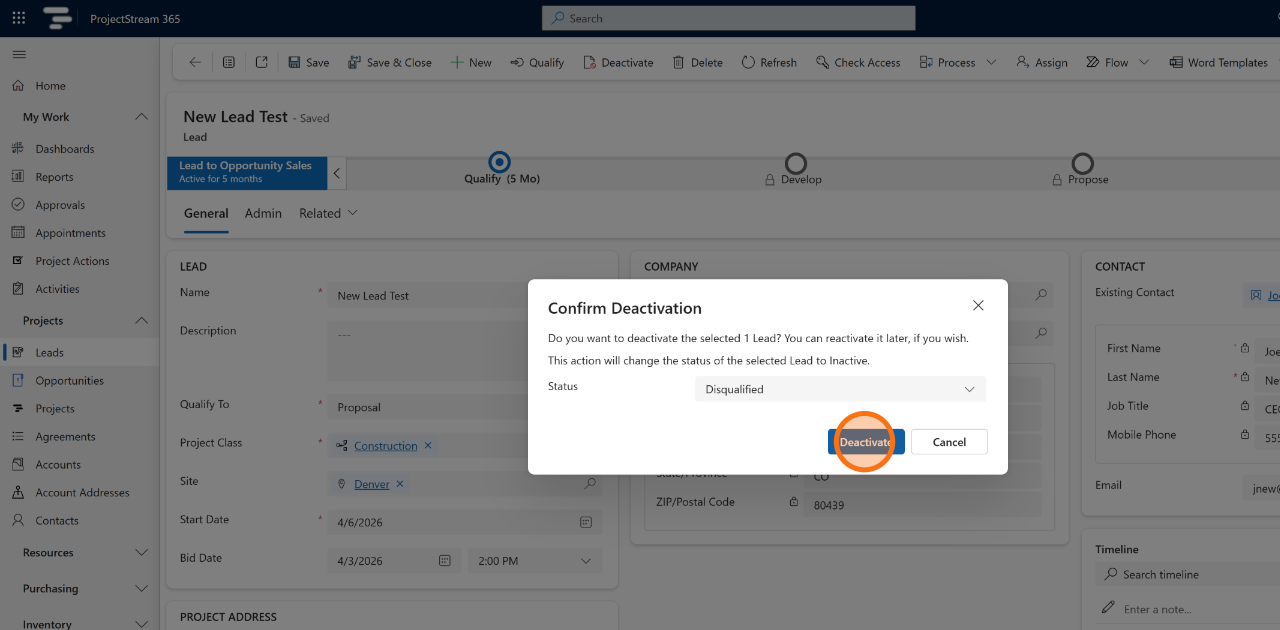Expand the Resources sidebar section
Screen dimensions: 1280x630
(x=141, y=553)
